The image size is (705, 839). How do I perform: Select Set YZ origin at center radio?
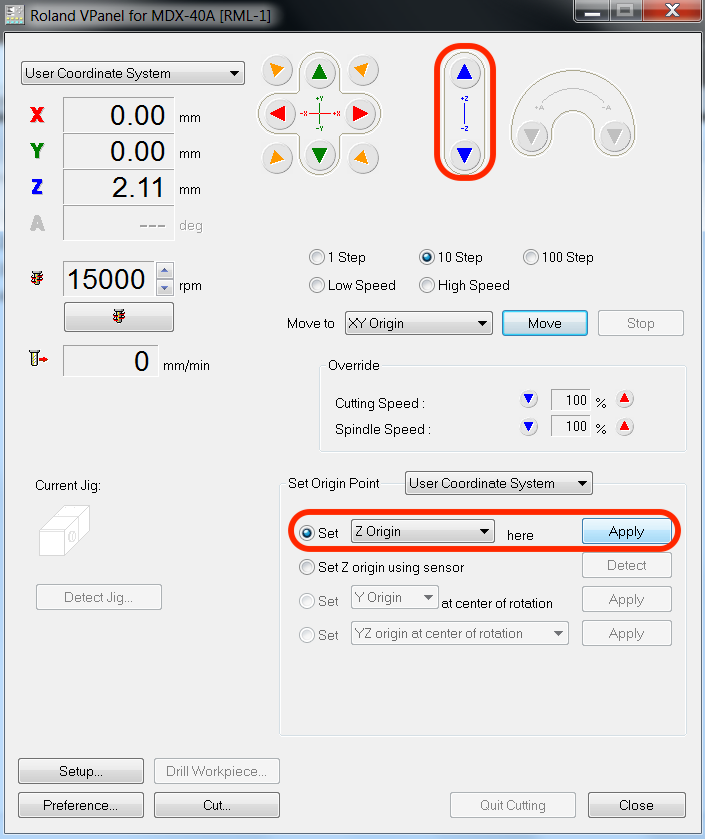[x=306, y=635]
